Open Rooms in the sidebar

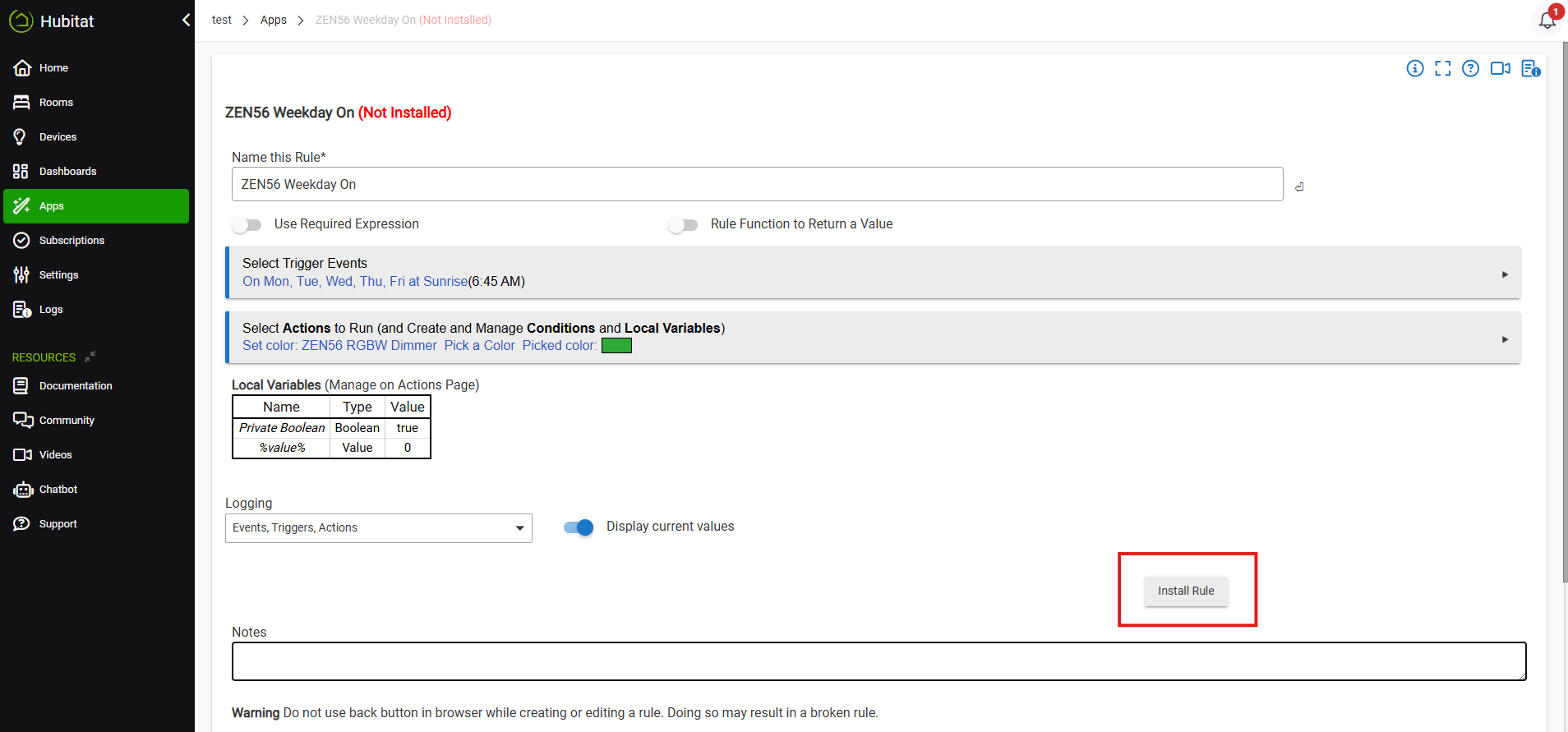click(96, 103)
